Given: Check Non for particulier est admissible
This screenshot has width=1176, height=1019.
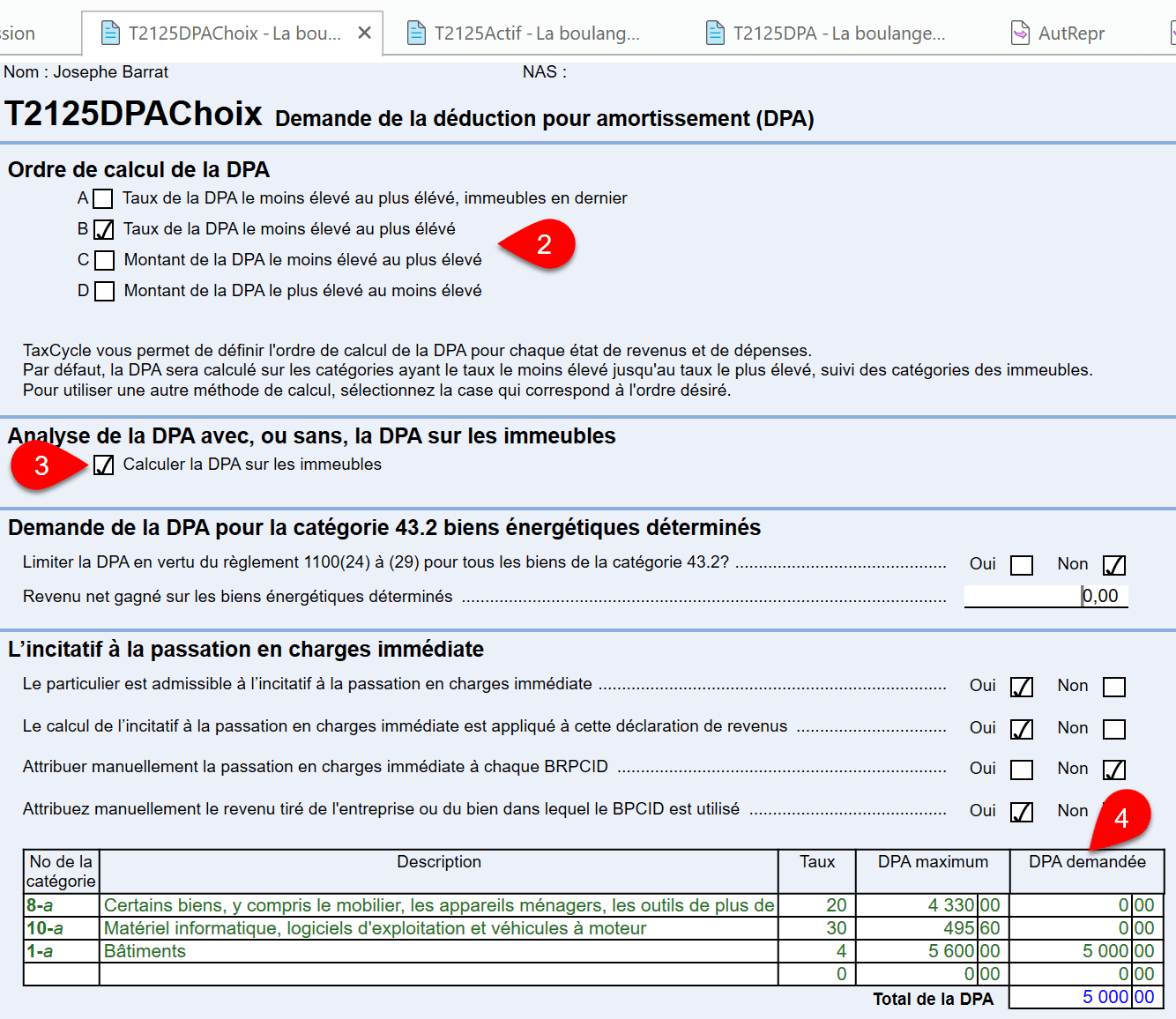Looking at the screenshot, I should click(1114, 687).
